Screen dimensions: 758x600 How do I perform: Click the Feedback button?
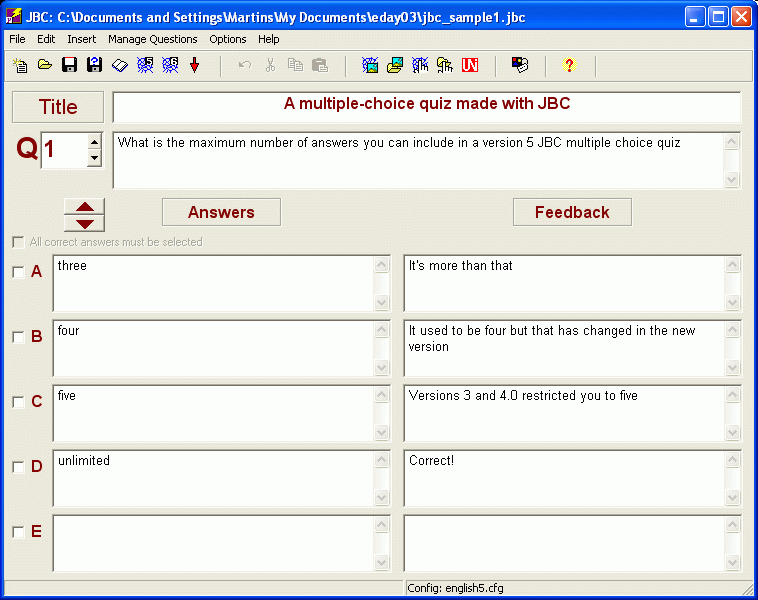tap(572, 212)
